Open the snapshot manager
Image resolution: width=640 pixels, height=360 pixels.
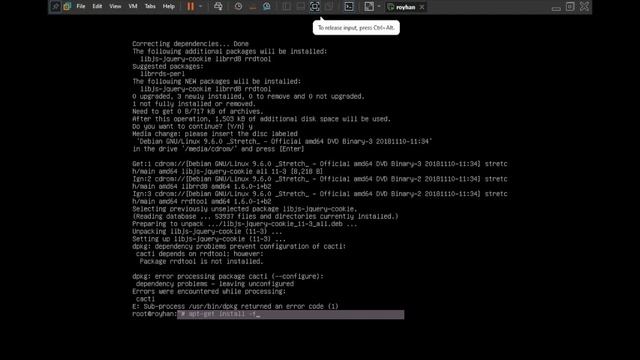(x=267, y=7)
